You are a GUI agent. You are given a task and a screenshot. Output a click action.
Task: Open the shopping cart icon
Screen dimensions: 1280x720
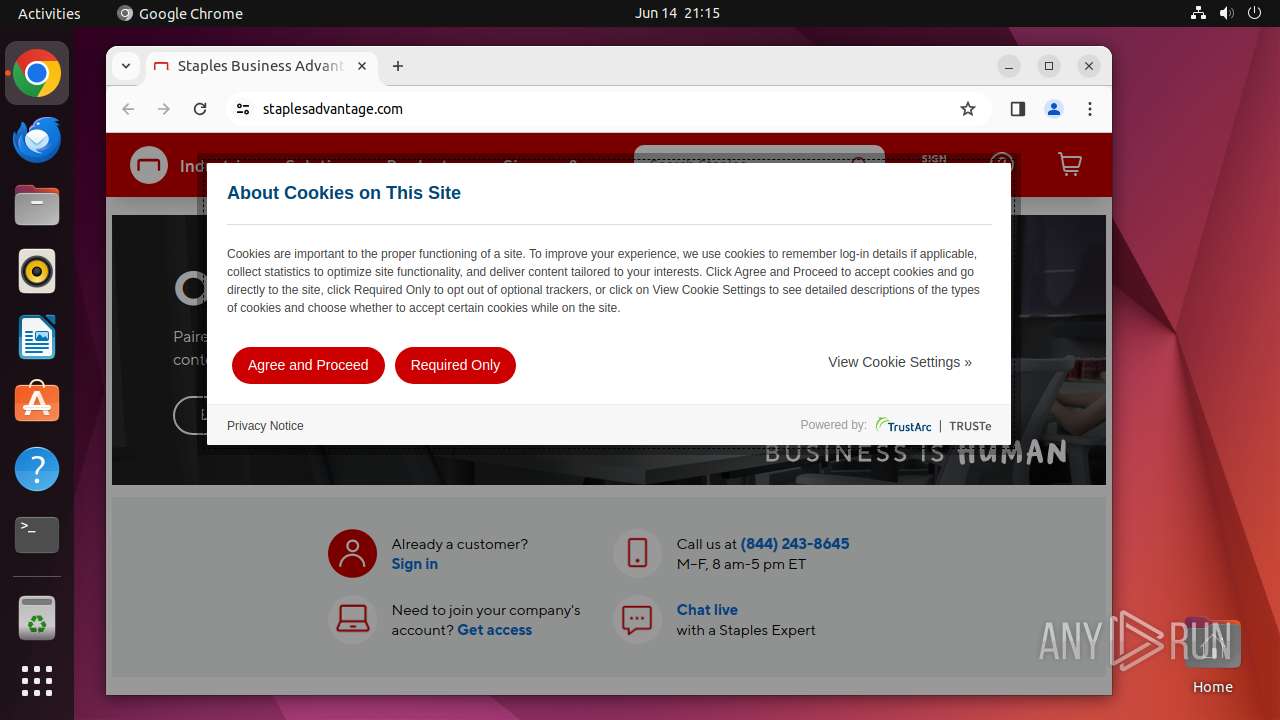coord(1070,165)
